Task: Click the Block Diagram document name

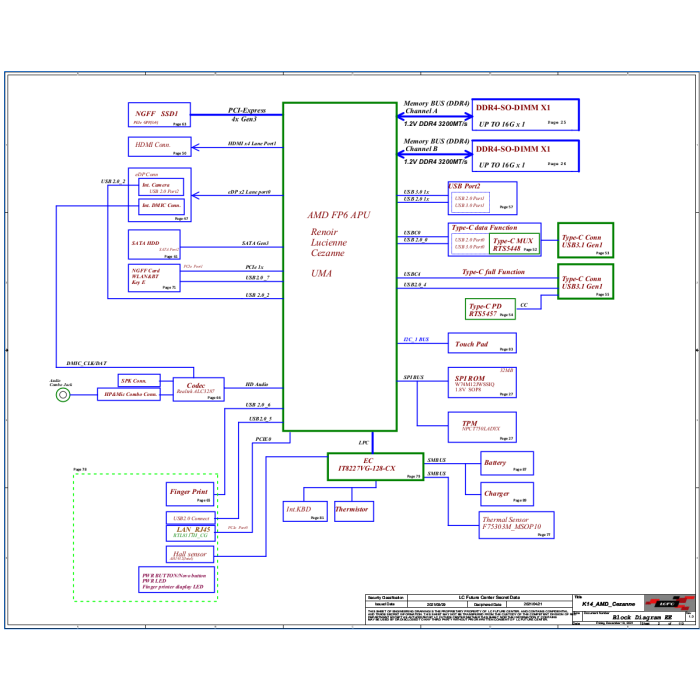Action: [642, 617]
